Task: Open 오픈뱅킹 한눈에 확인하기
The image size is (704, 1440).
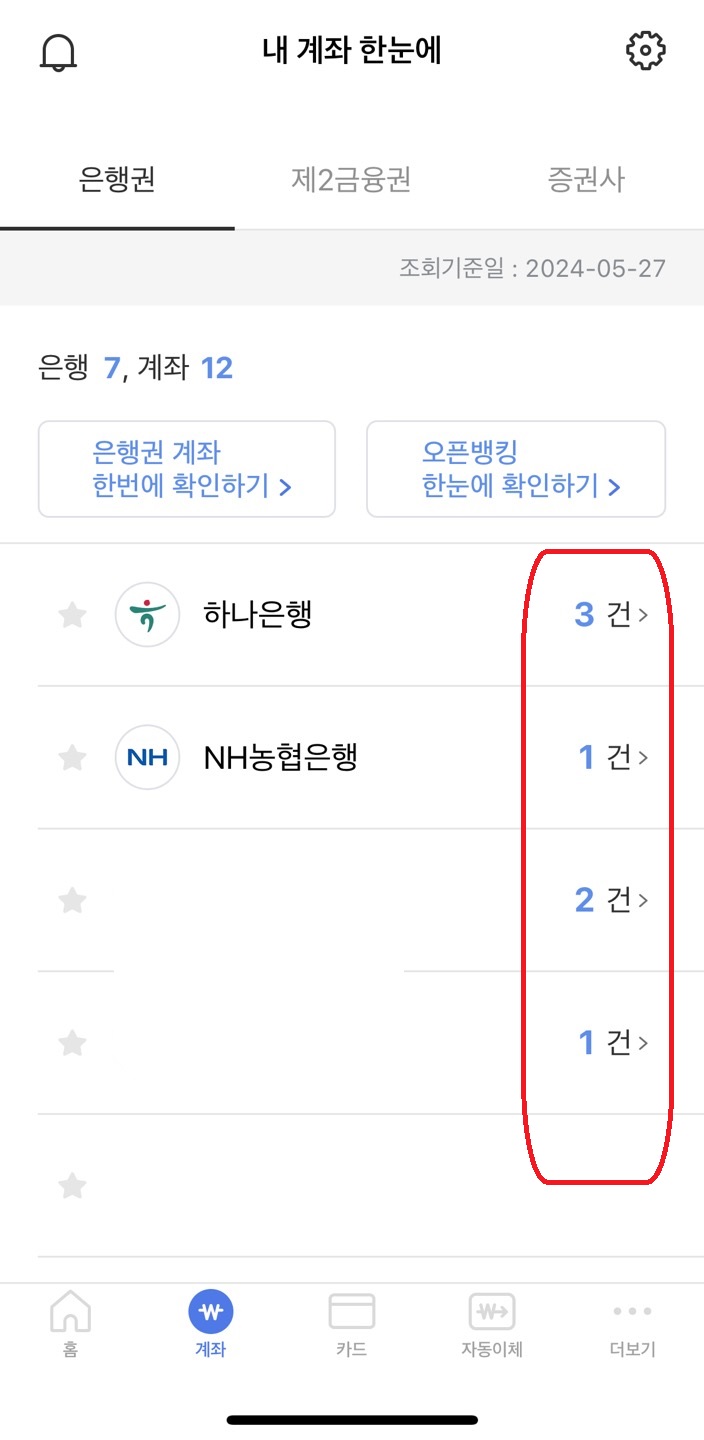Action: (x=516, y=469)
